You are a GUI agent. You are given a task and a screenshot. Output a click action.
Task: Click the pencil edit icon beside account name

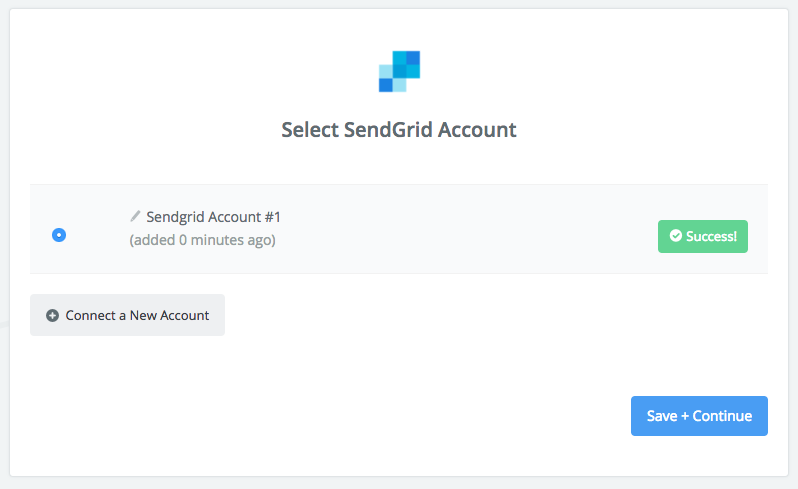tap(135, 216)
